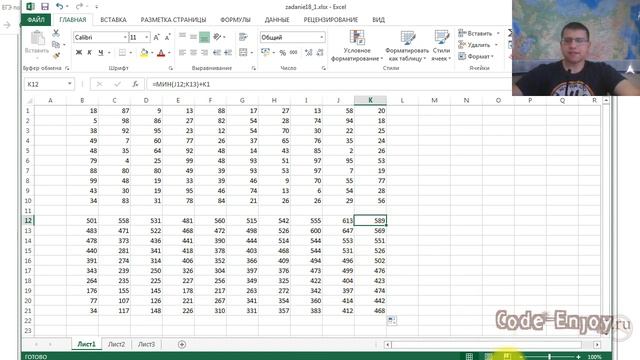
Task: Switch to the ДАННЫЕ ribbon tab
Action: click(277, 20)
